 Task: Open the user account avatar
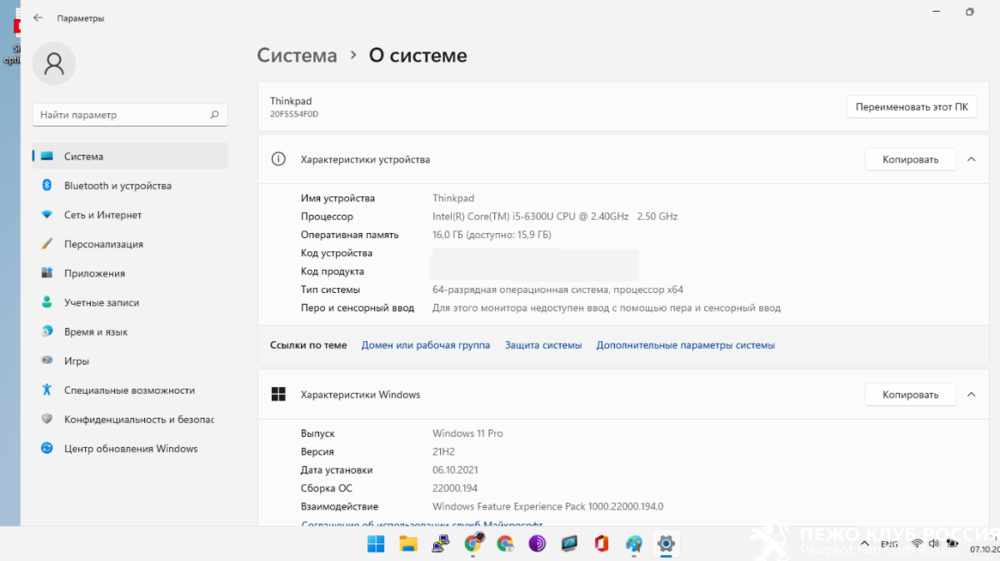(54, 64)
